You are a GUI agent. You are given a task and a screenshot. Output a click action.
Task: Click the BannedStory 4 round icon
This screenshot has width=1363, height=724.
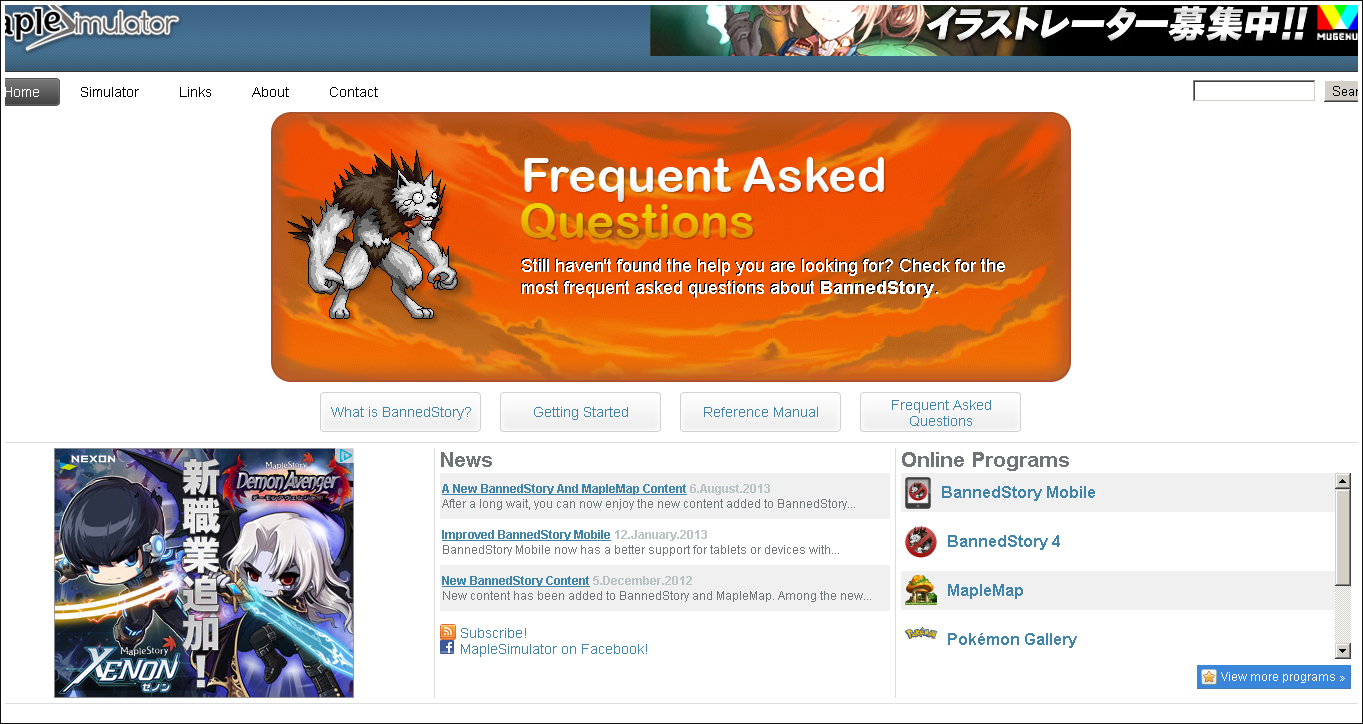tap(920, 542)
